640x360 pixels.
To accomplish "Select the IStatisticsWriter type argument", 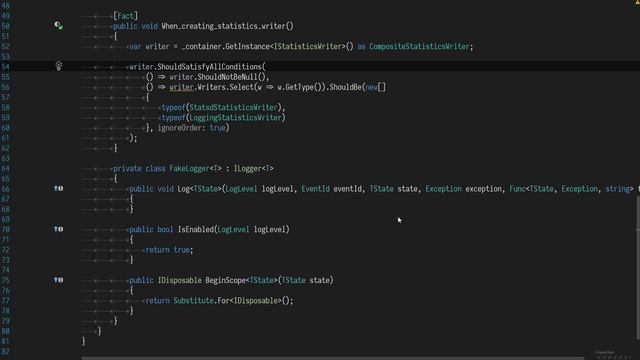I will click(x=308, y=47).
